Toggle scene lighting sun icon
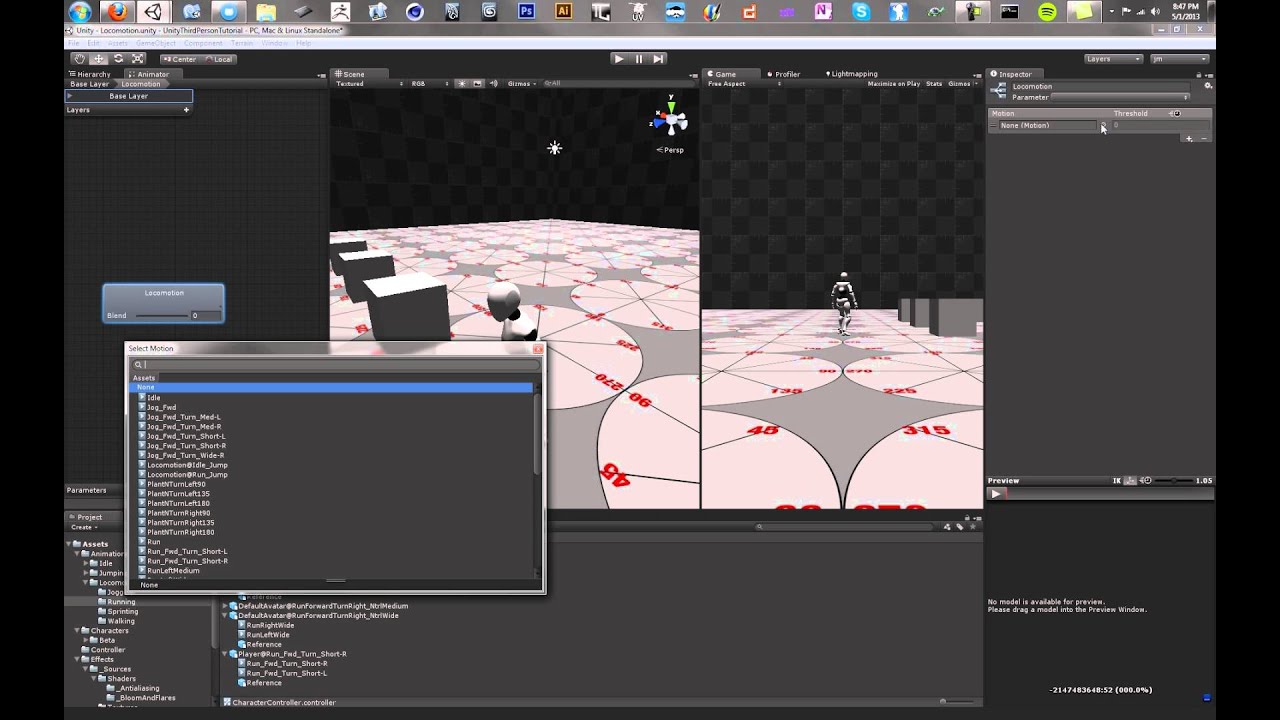 tap(461, 84)
